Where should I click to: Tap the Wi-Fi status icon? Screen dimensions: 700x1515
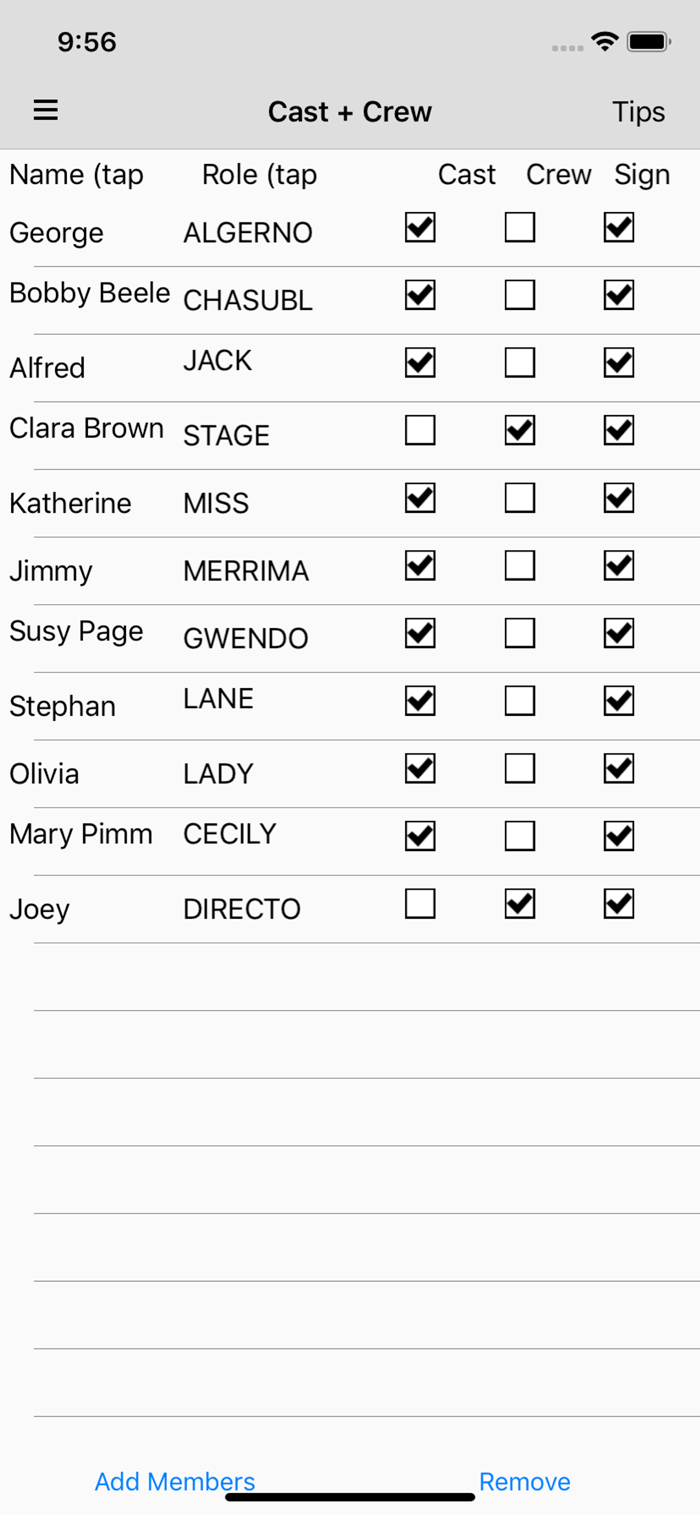[604, 41]
